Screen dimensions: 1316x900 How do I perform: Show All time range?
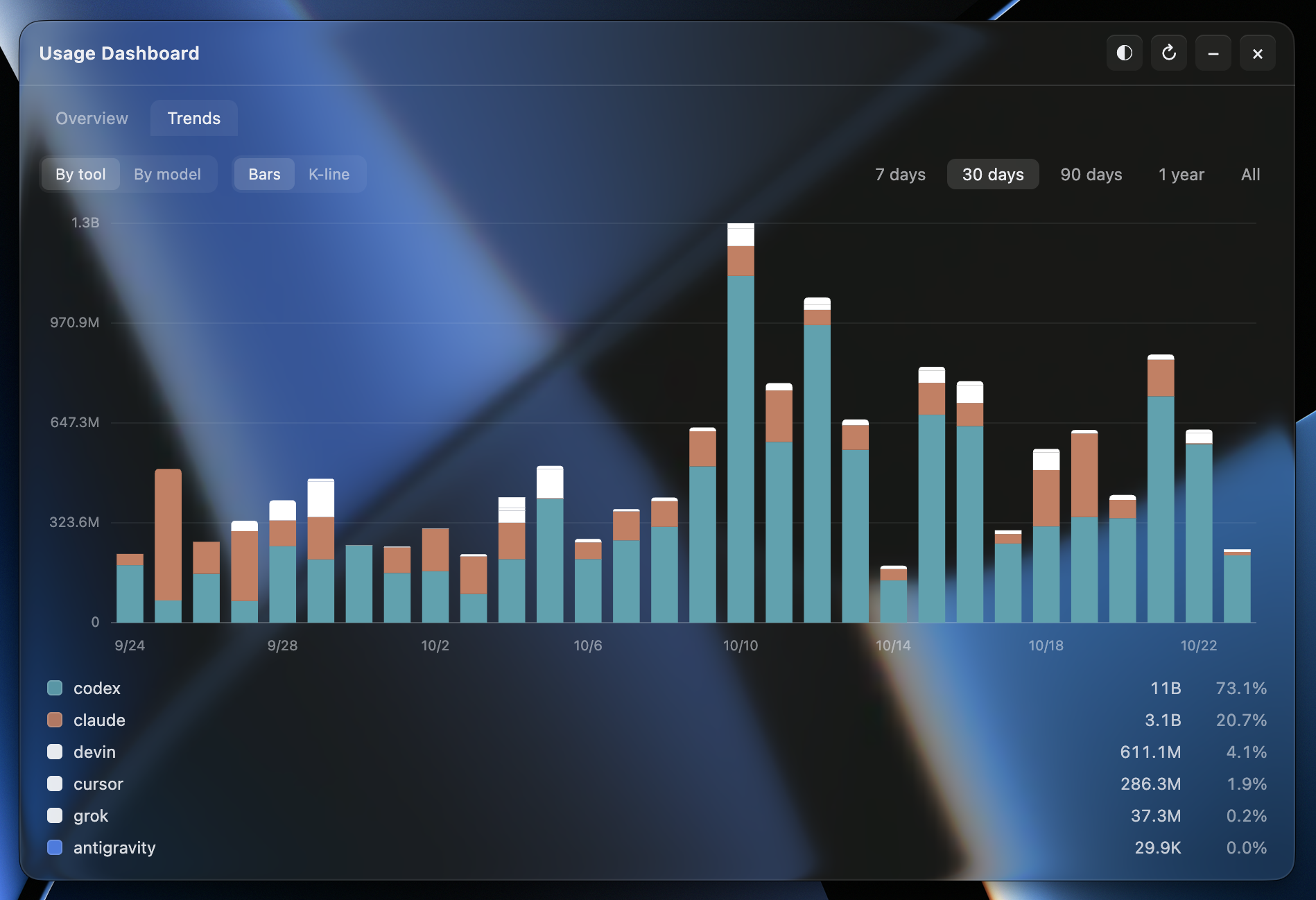[1251, 175]
